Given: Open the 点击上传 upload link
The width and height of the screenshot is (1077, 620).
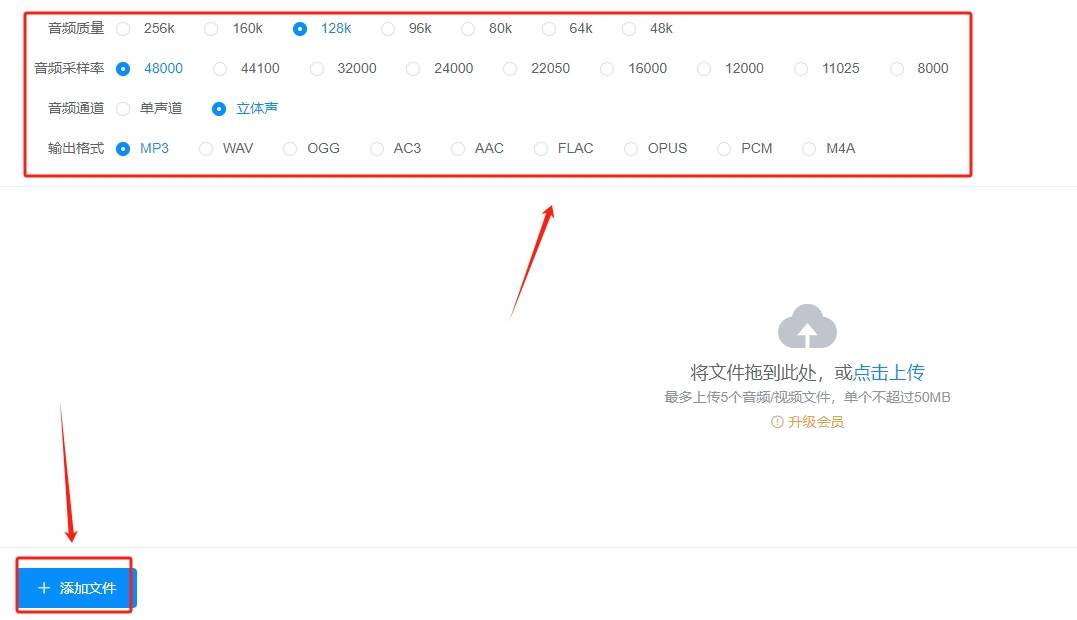Looking at the screenshot, I should 888,373.
